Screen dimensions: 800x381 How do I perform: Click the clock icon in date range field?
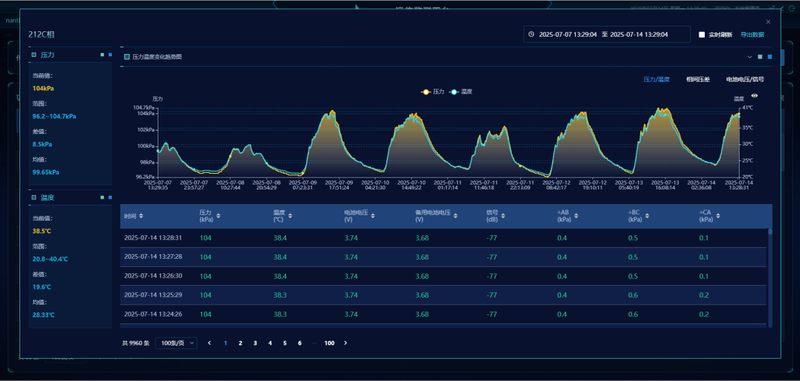click(x=531, y=34)
